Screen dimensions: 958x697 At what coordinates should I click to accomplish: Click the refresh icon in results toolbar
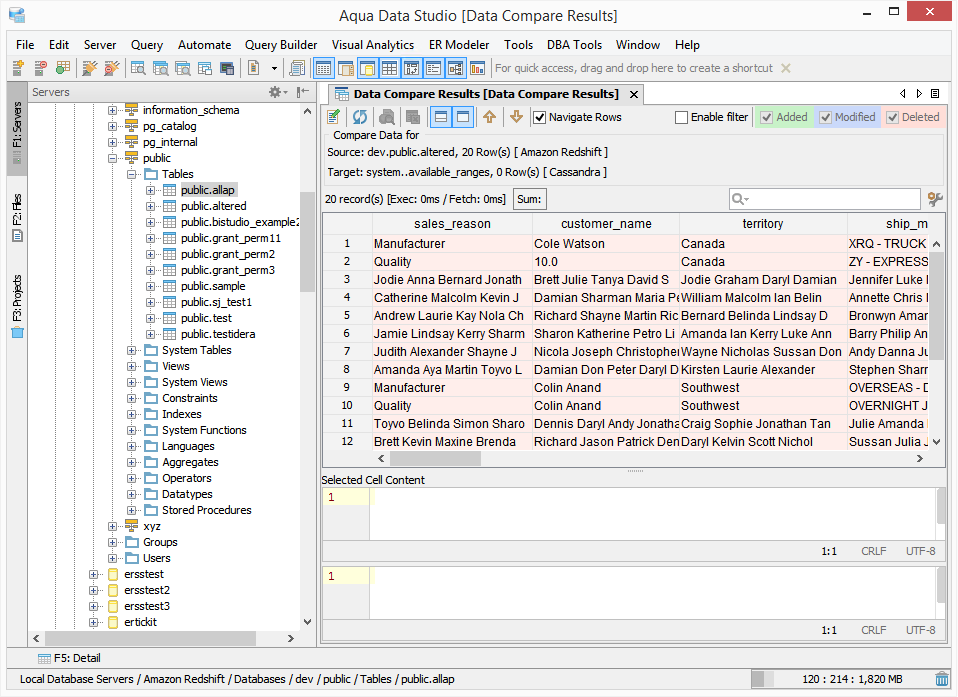[359, 117]
